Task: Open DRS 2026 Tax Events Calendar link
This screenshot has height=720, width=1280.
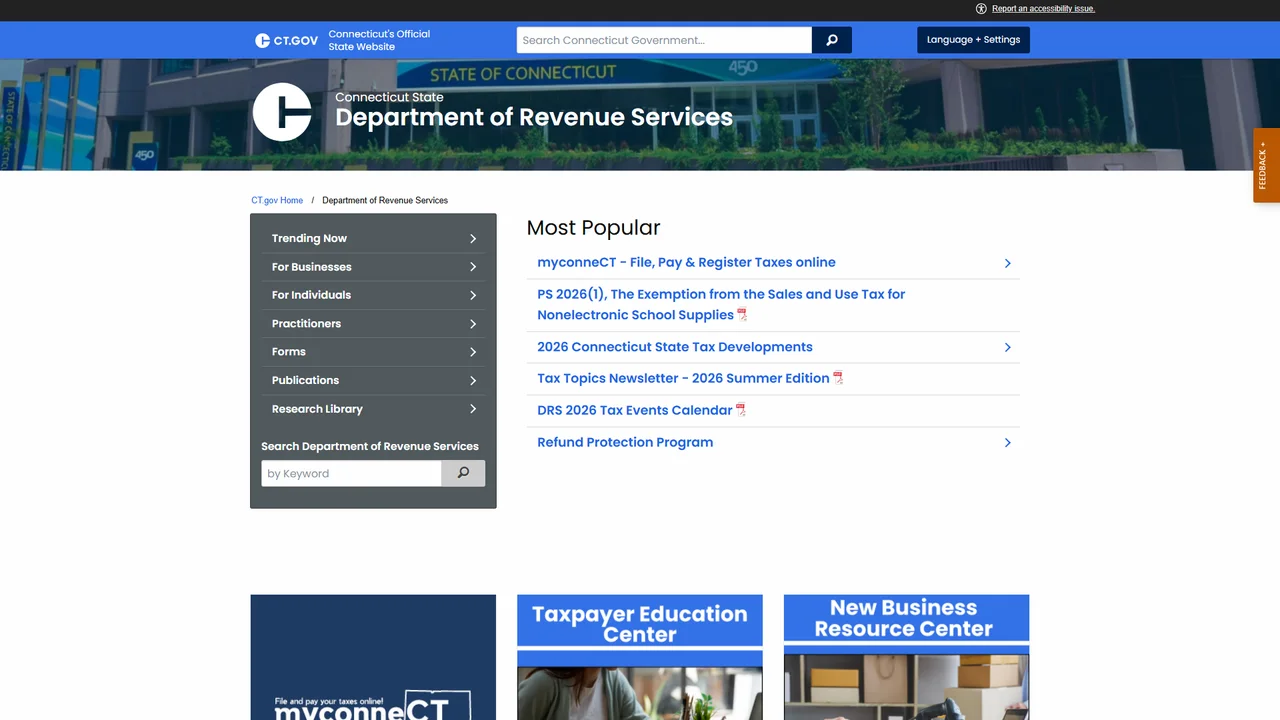Action: (x=635, y=410)
